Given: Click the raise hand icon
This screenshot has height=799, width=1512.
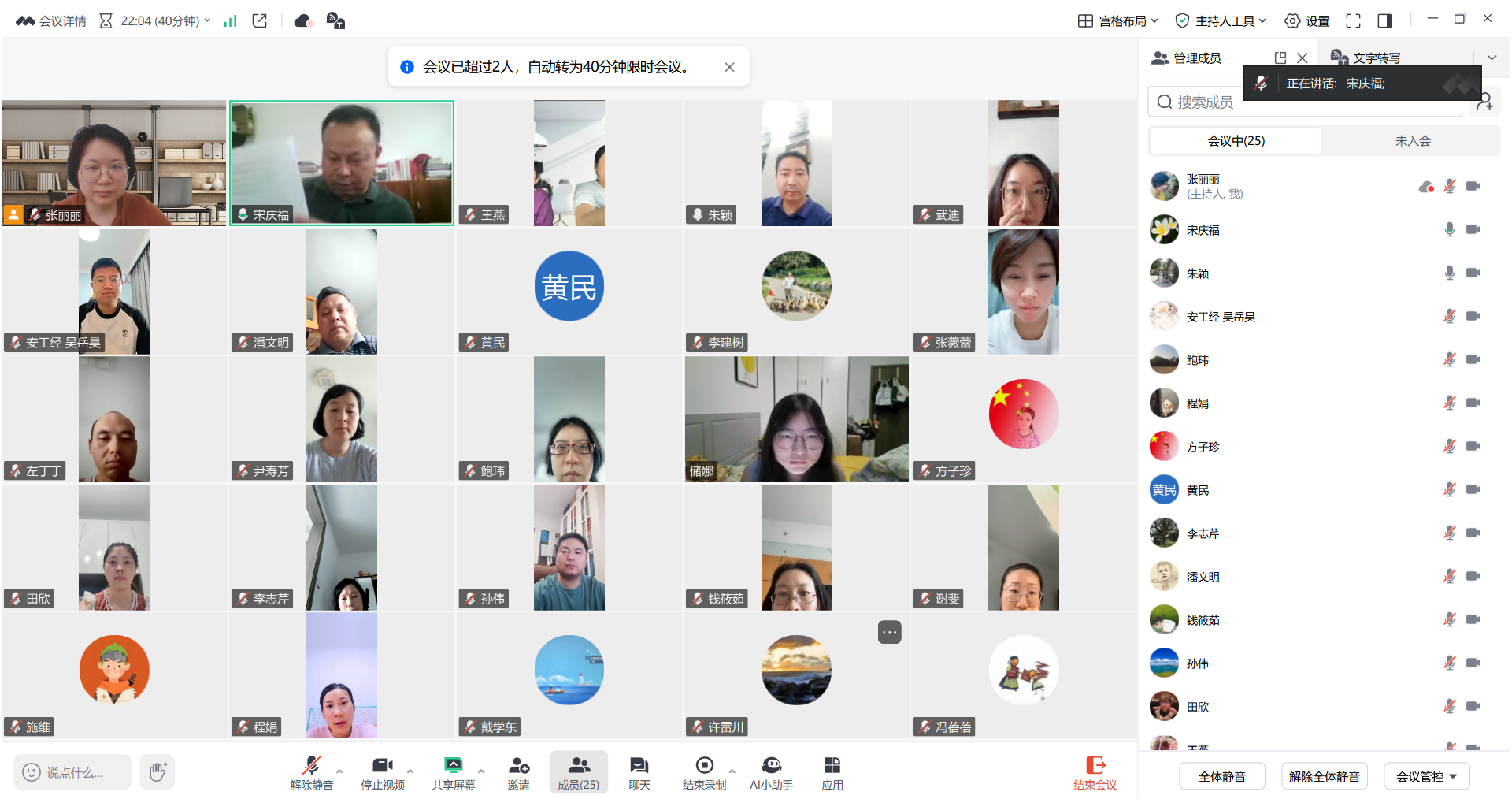Looking at the screenshot, I should point(157,771).
